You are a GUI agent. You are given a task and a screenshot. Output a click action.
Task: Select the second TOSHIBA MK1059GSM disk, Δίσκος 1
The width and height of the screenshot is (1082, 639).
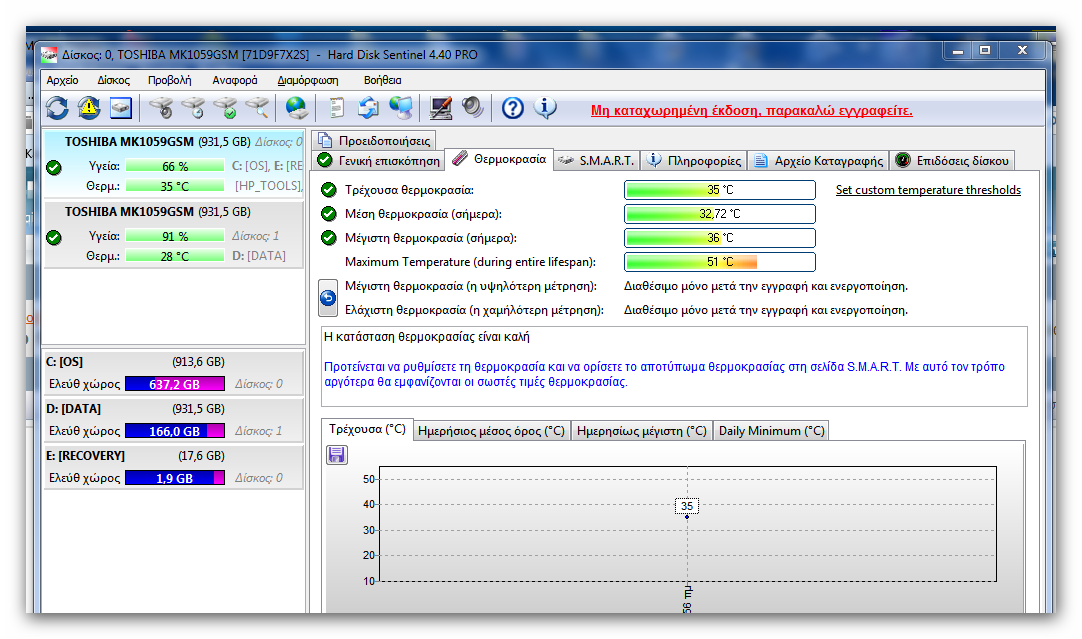pos(174,234)
